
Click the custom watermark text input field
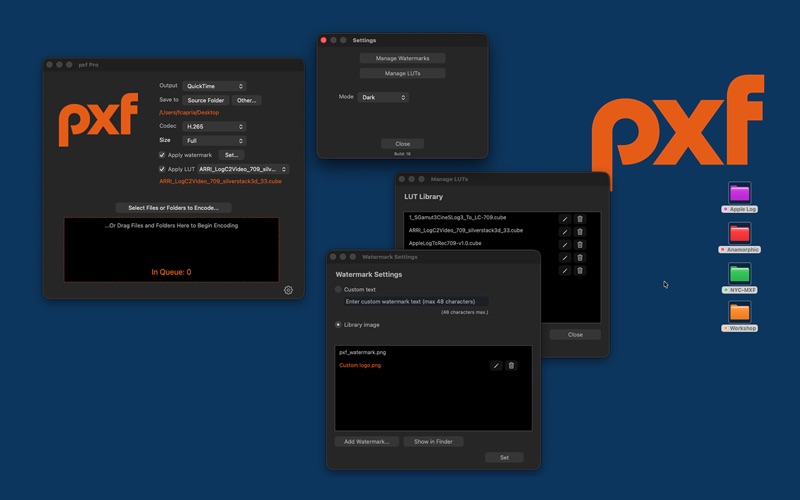[416, 302]
